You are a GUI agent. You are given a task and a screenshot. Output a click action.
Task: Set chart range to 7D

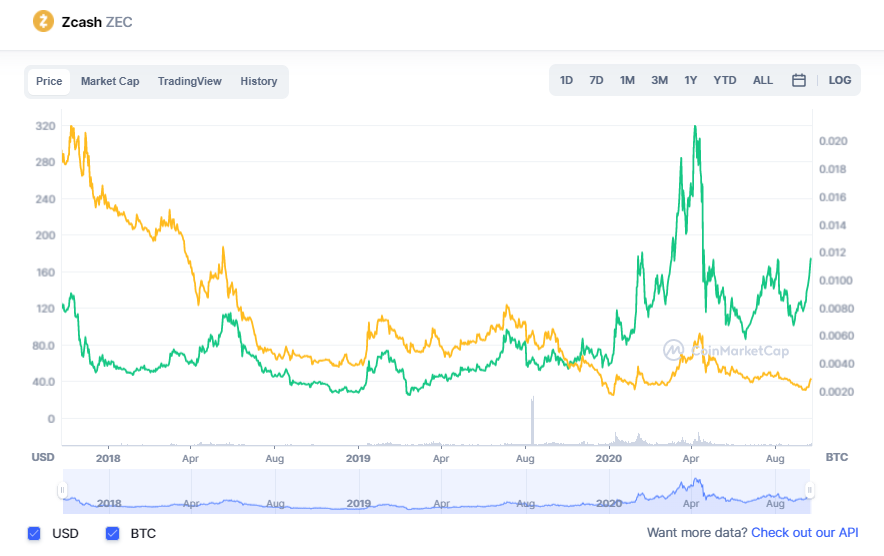coord(596,80)
